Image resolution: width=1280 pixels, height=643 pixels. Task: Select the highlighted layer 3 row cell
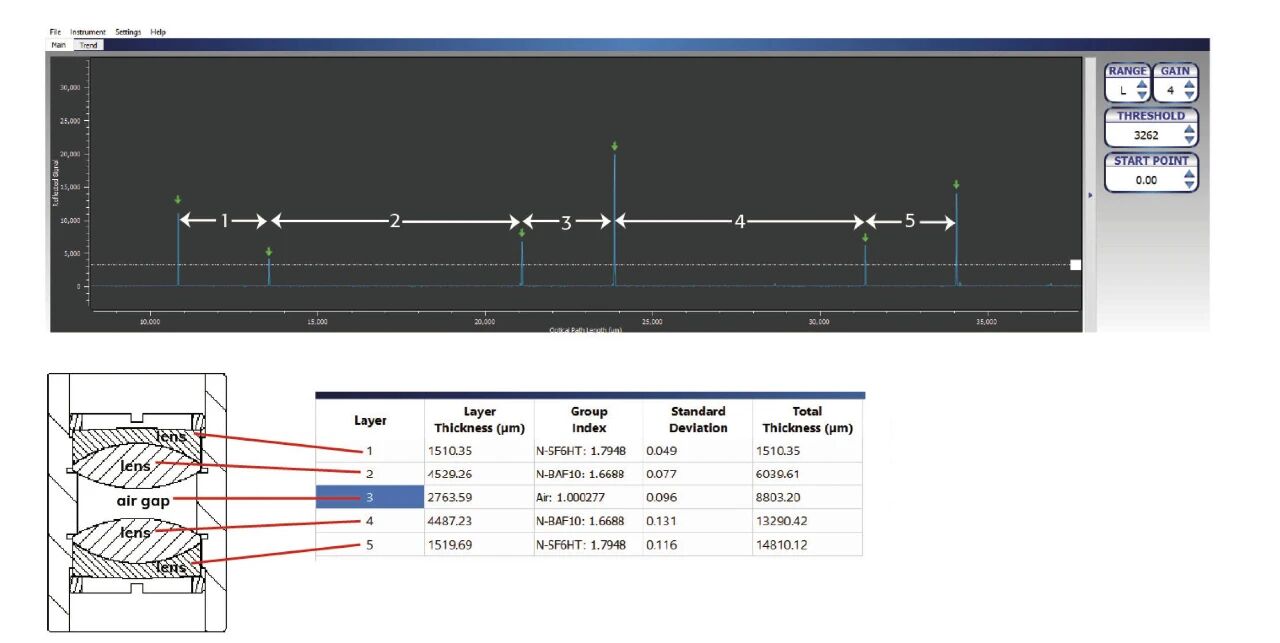(x=370, y=497)
